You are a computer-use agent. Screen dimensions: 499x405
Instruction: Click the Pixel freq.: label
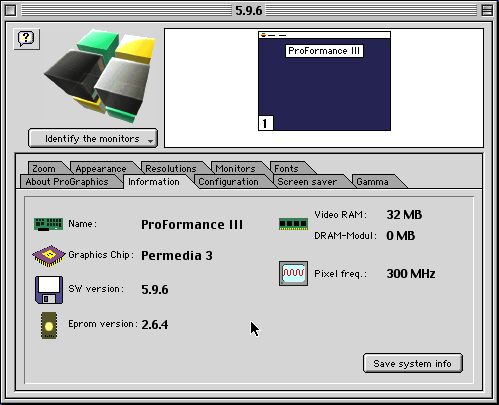point(341,274)
